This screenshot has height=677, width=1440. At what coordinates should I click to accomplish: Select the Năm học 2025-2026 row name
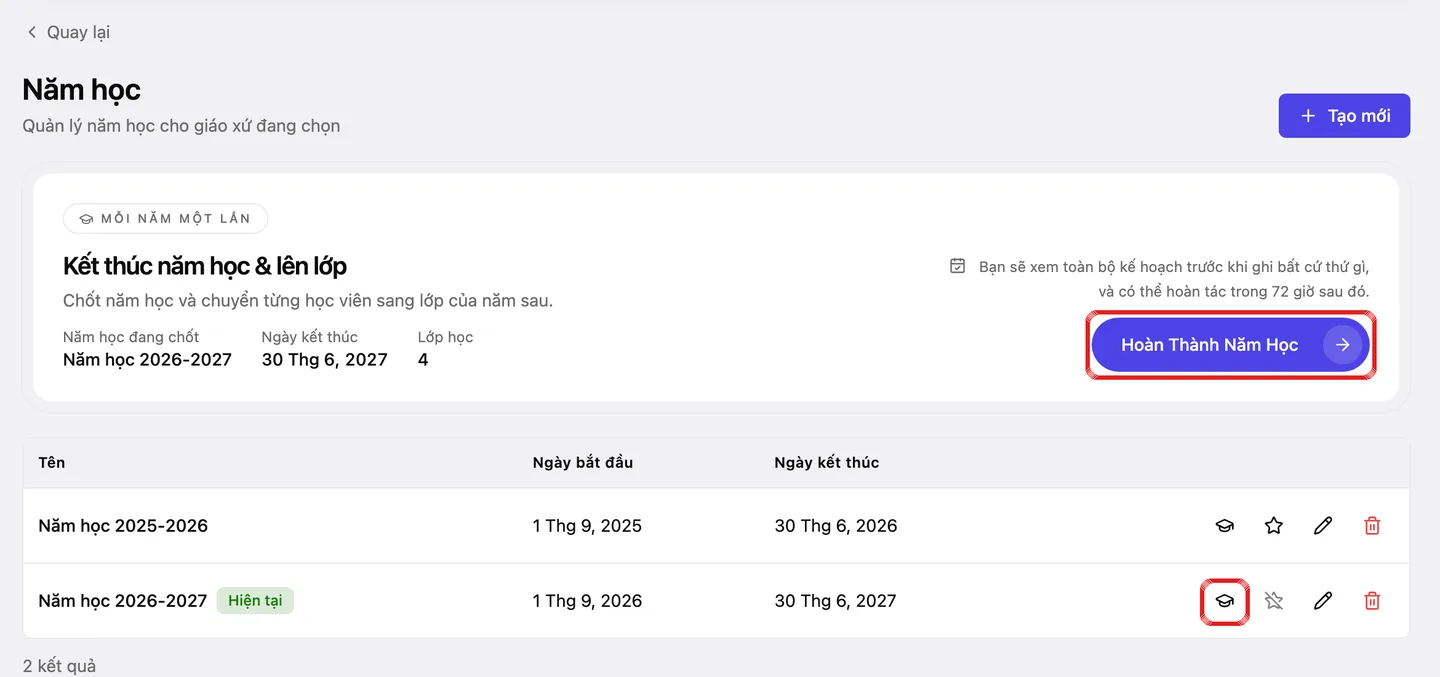(x=123, y=526)
